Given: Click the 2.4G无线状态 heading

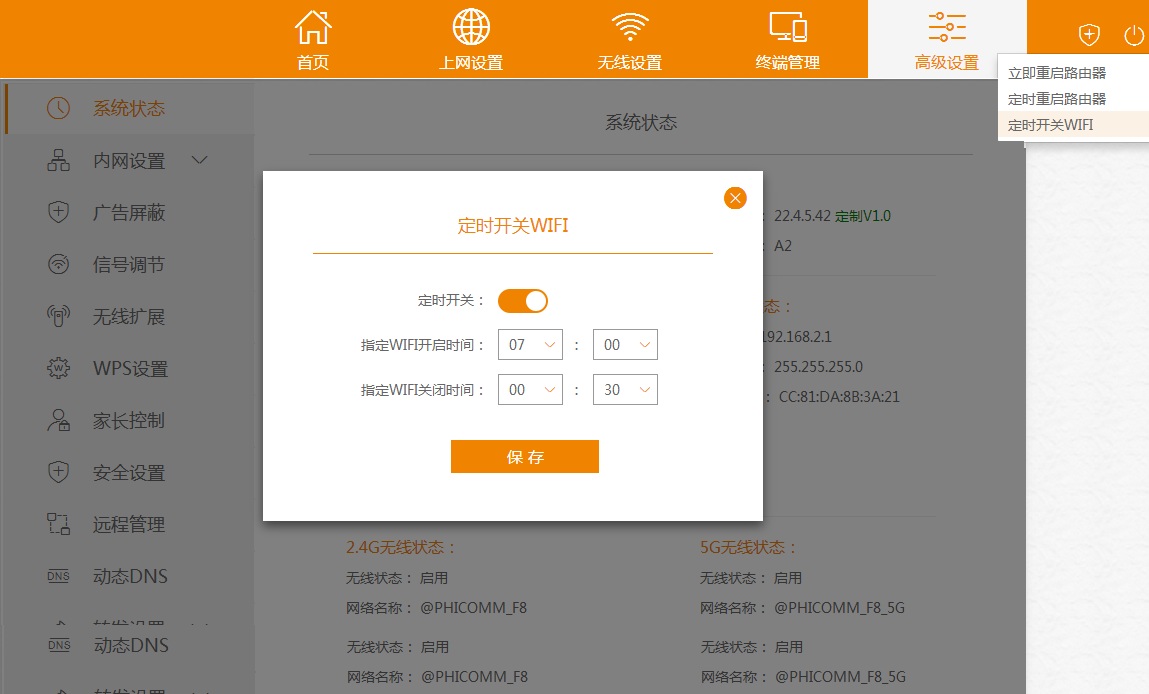Looking at the screenshot, I should point(400,547).
